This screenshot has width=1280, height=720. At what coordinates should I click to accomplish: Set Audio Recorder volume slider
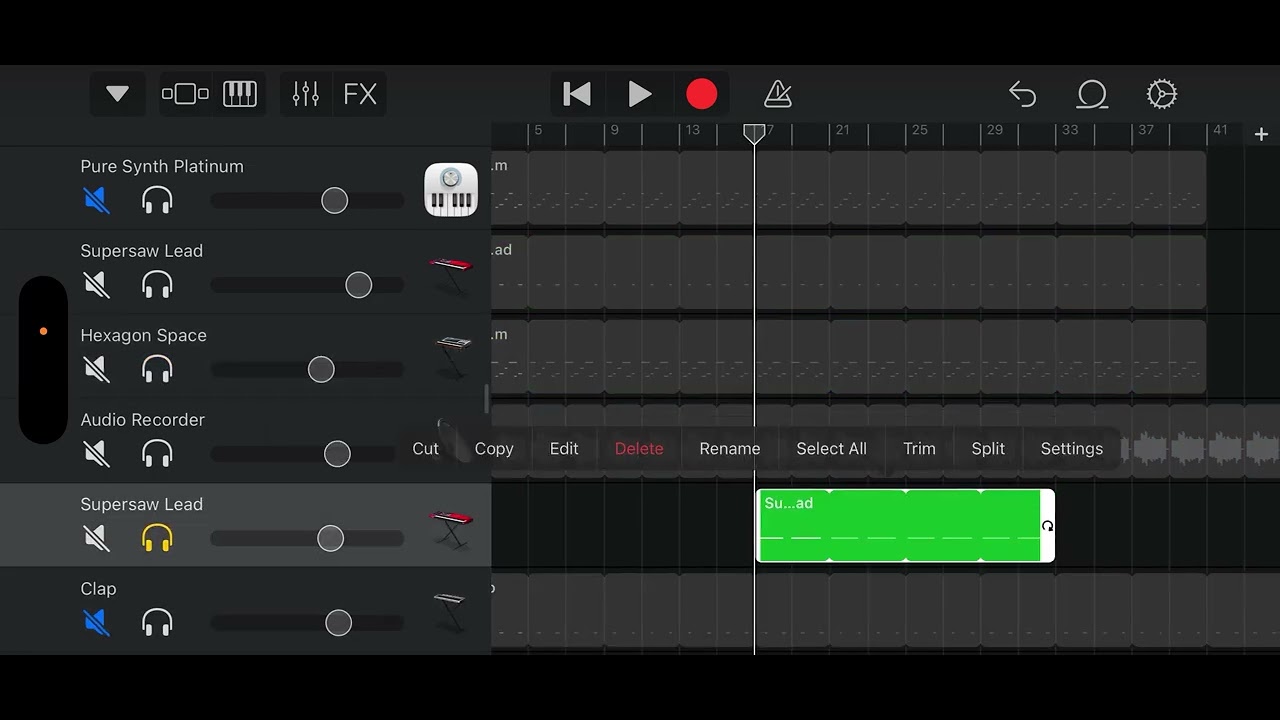point(338,454)
